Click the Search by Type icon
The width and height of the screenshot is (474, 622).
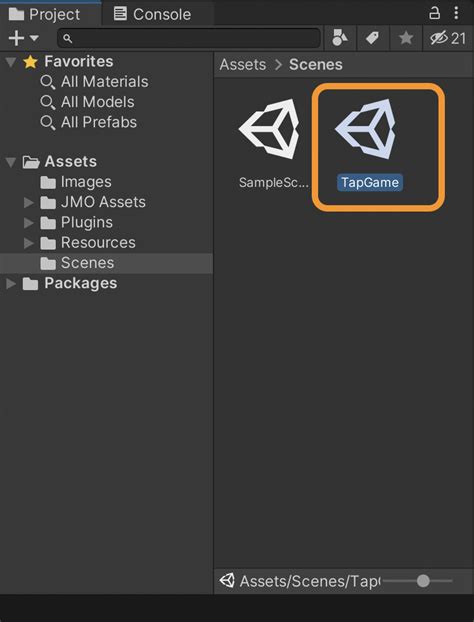coord(340,38)
